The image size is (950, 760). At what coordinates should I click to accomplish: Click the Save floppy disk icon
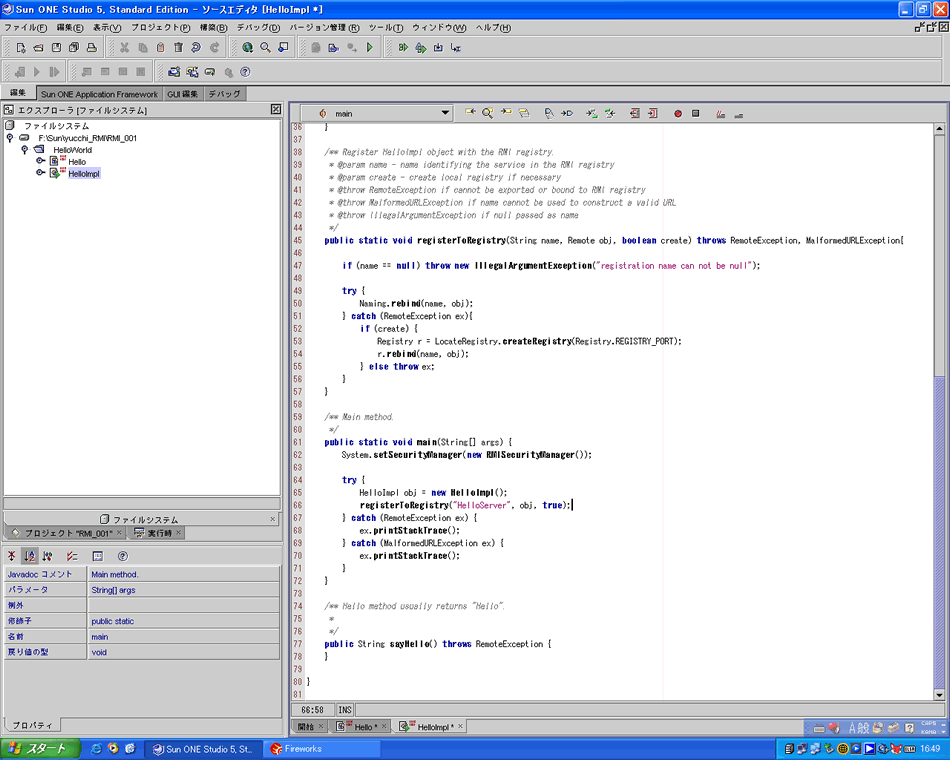[56, 47]
